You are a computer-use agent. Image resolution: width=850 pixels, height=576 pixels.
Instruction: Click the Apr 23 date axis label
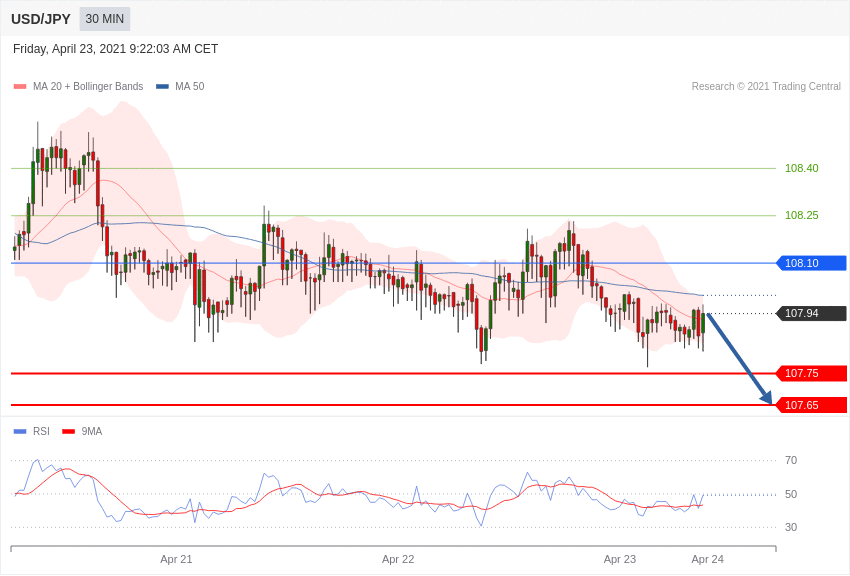coord(620,559)
